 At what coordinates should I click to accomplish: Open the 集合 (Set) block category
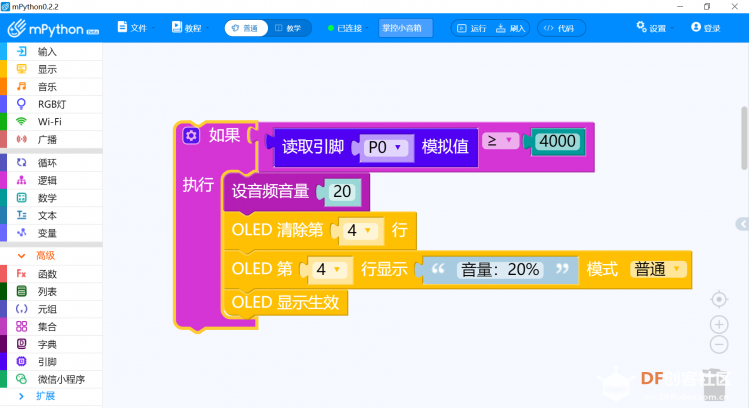tap(51, 327)
